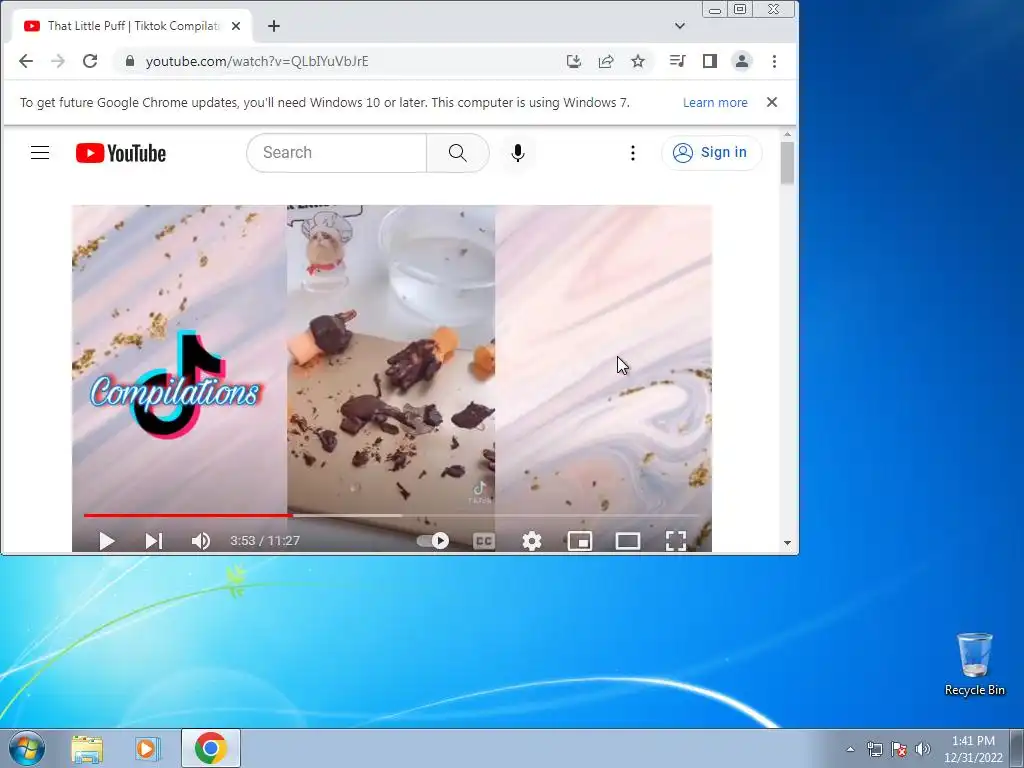Share this page via the share icon

pyautogui.click(x=606, y=61)
